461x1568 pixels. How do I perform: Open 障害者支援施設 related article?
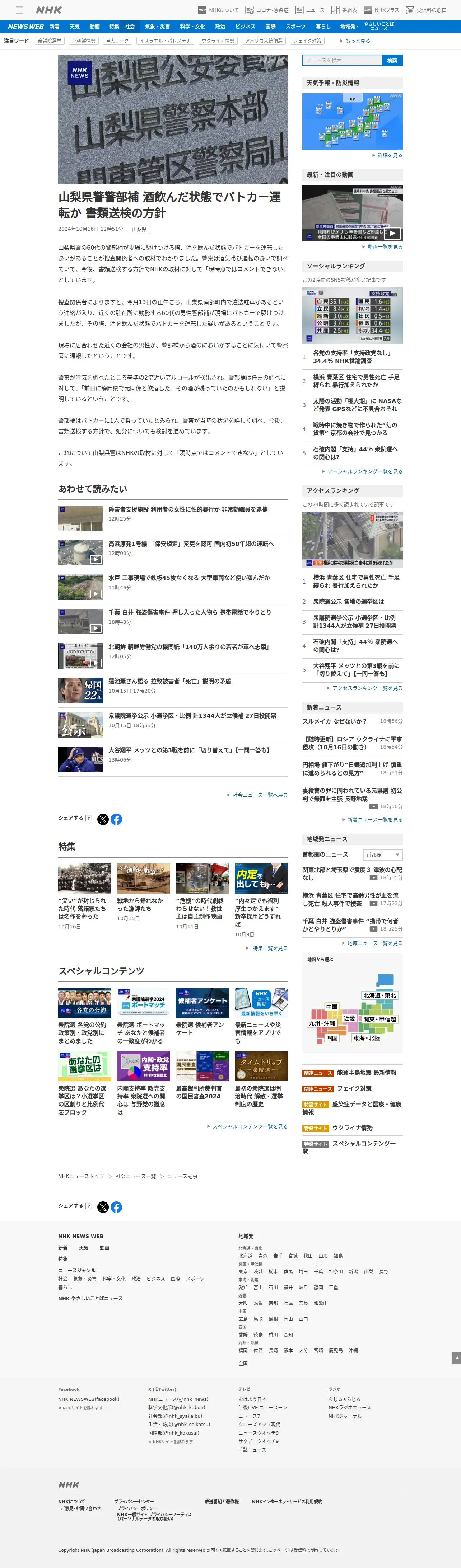[x=187, y=509]
